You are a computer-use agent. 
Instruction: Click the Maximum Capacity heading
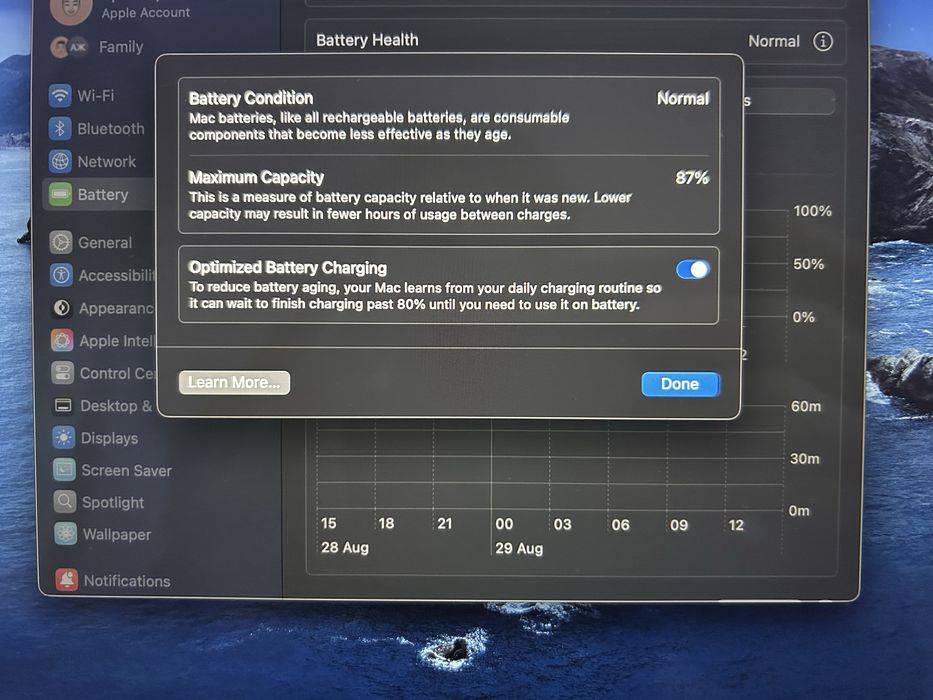click(256, 177)
